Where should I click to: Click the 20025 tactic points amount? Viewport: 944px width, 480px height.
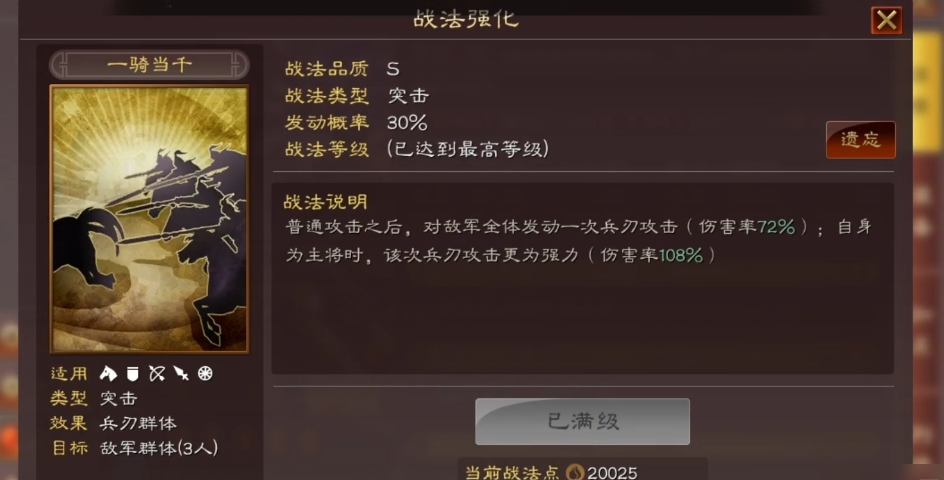612,473
